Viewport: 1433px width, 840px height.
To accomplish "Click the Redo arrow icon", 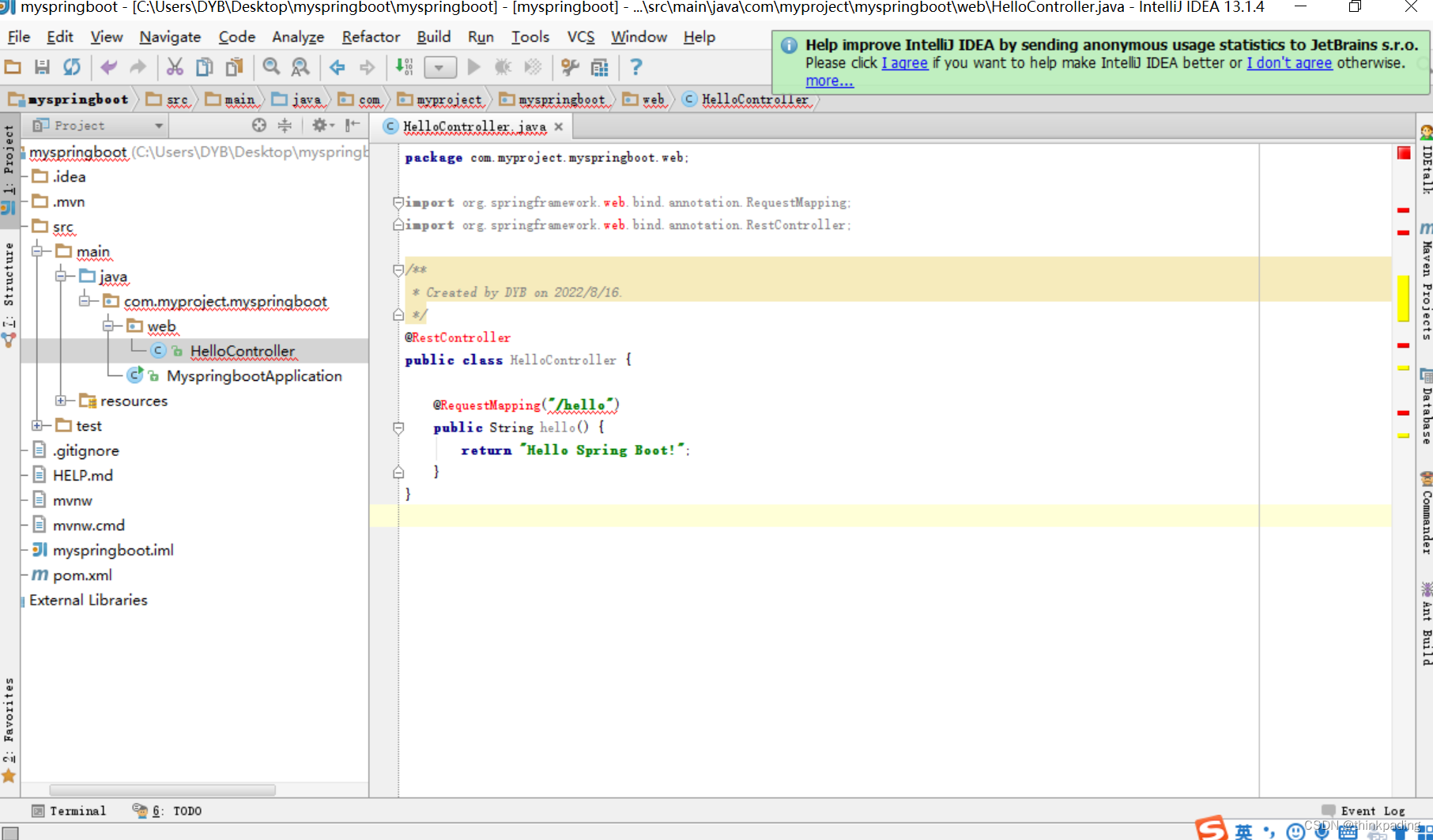I will pyautogui.click(x=138, y=67).
